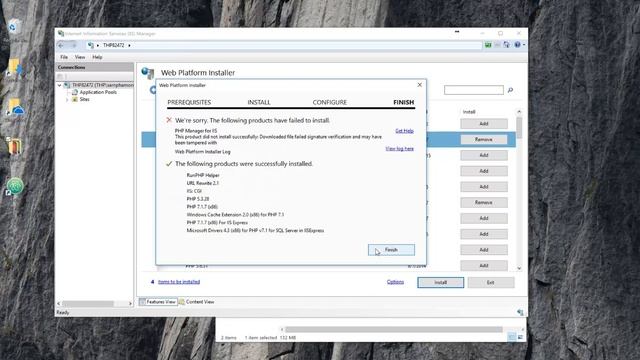Viewport: 640px width, 360px height.
Task: Expand the Sites tree node
Action: tap(67, 100)
